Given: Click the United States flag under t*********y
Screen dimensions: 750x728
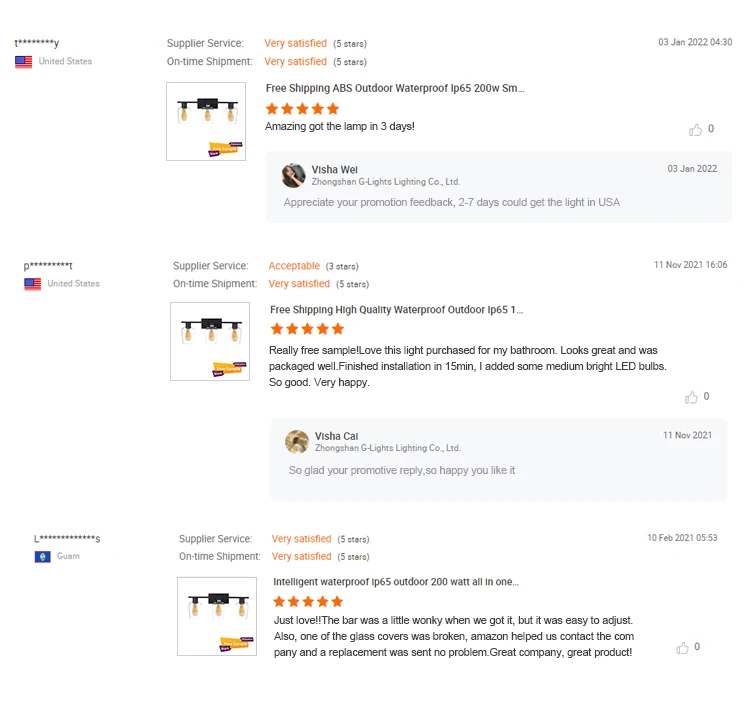Looking at the screenshot, I should pyautogui.click(x=23, y=62).
